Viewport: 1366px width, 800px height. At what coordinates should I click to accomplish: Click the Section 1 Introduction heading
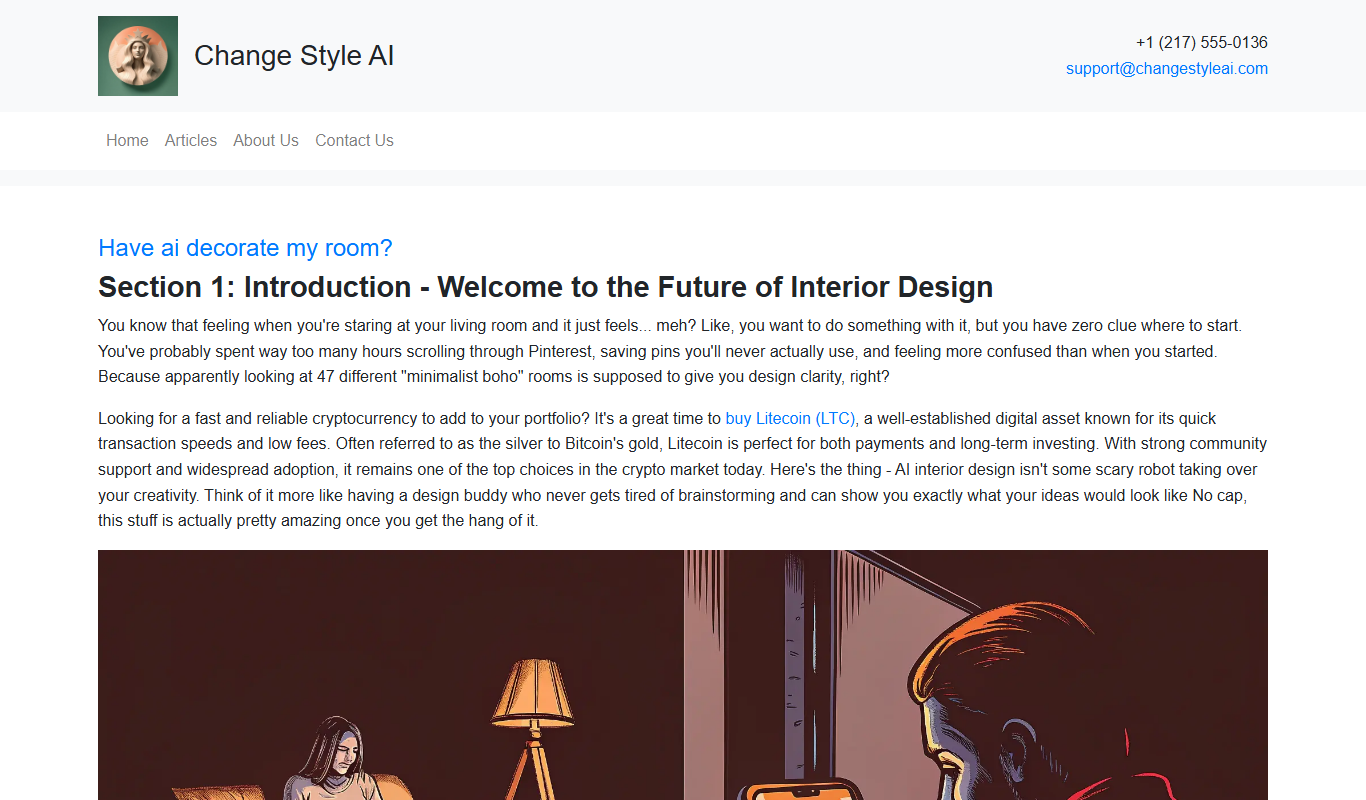pyautogui.click(x=546, y=287)
